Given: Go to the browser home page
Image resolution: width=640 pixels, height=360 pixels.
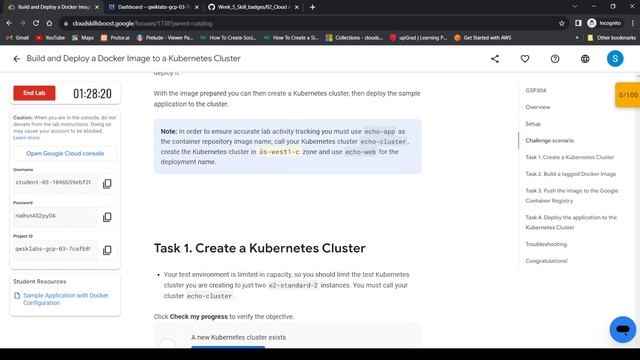Looking at the screenshot, I should pos(49,23).
